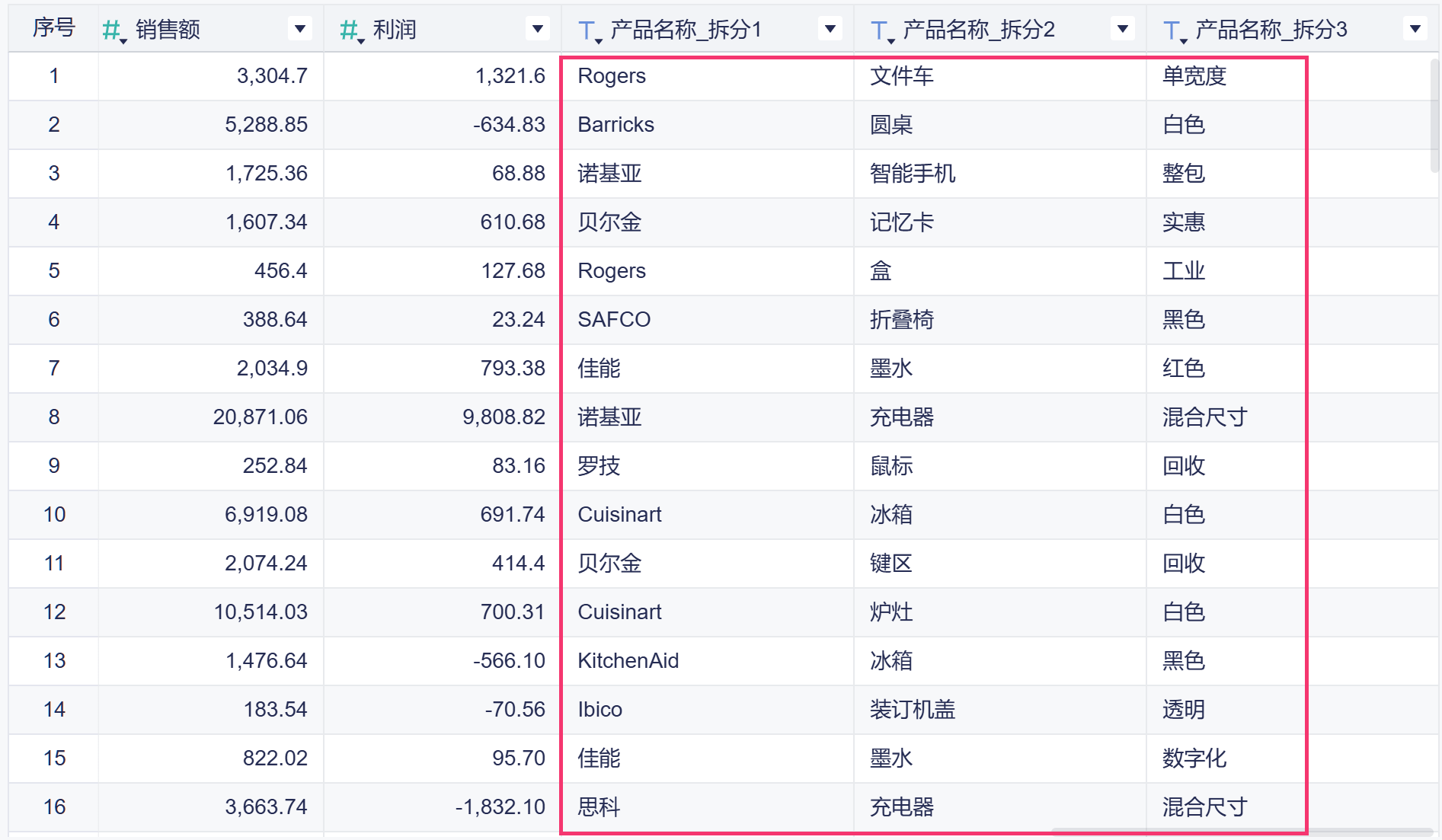Select the 智能手机 cell
This screenshot has width=1442, height=840.
[913, 174]
